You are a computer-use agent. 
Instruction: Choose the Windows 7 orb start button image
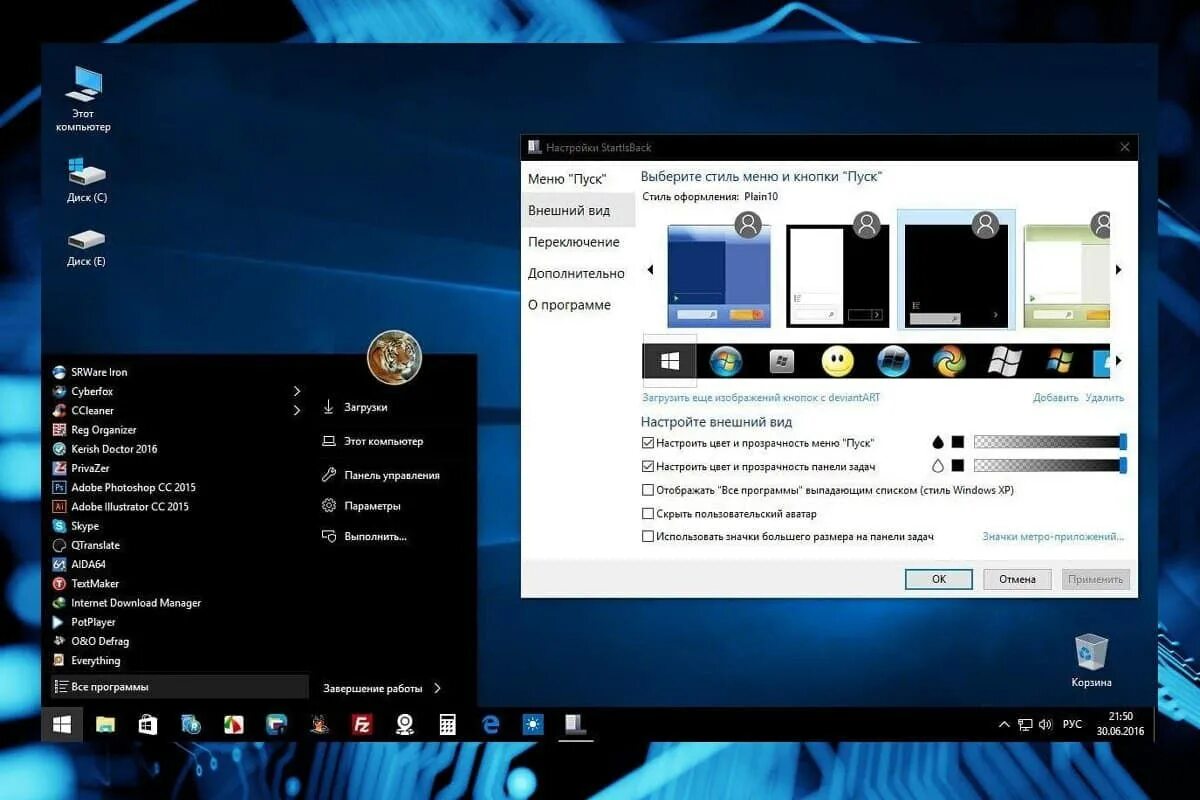click(726, 361)
